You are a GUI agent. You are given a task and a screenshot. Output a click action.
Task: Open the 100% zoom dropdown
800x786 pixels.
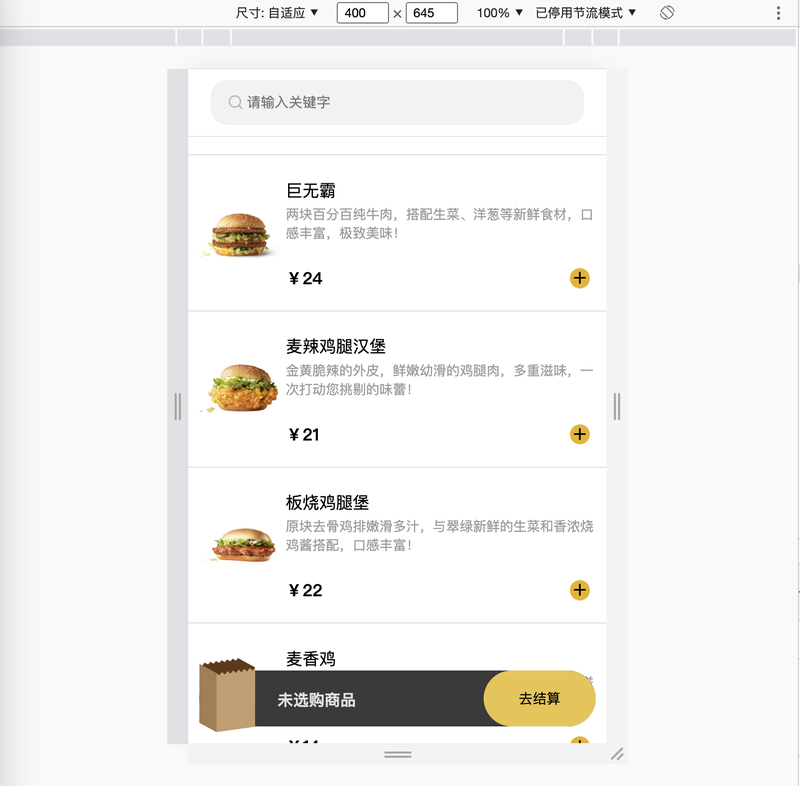[499, 13]
